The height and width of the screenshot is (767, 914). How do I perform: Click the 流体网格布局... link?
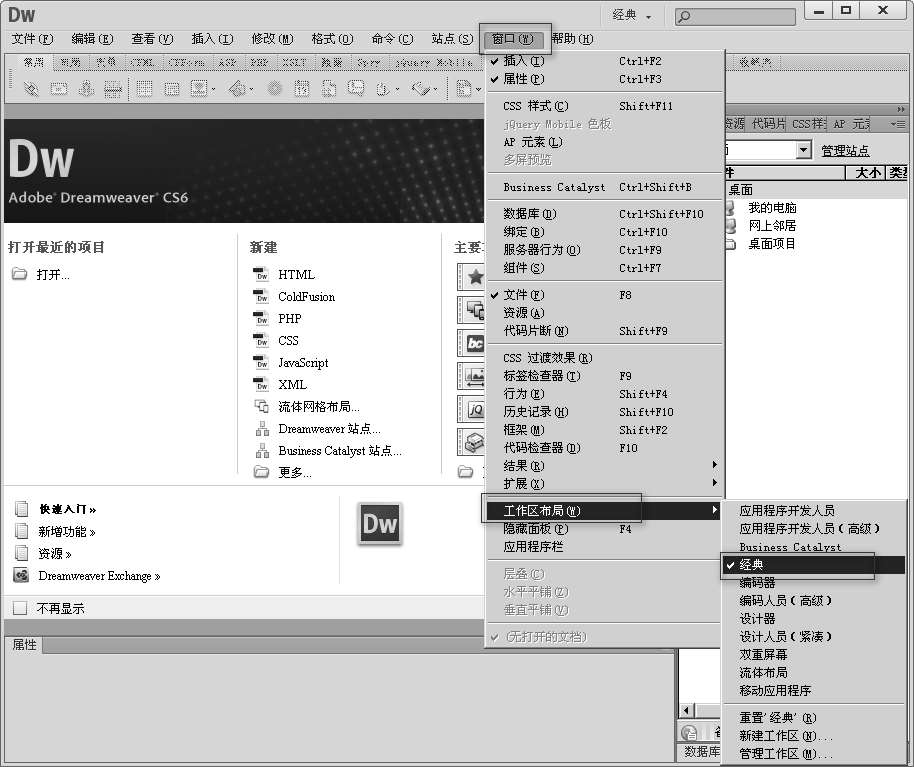pos(319,407)
